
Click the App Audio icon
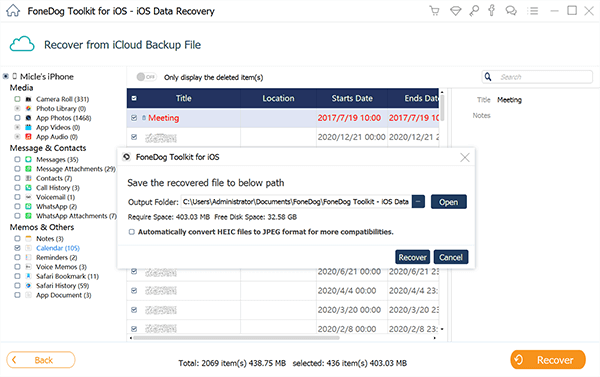tap(28, 137)
